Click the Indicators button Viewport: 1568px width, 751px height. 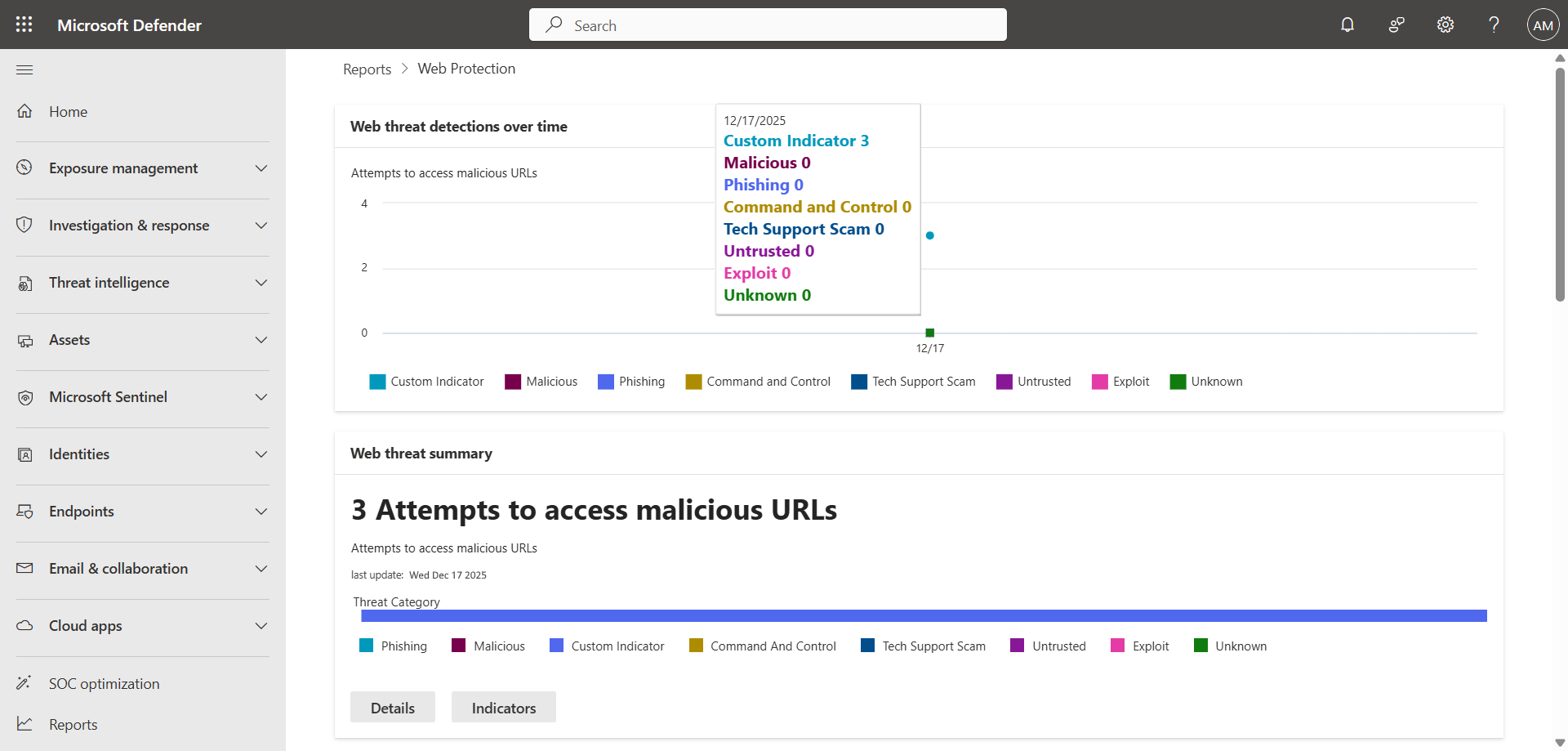point(504,708)
